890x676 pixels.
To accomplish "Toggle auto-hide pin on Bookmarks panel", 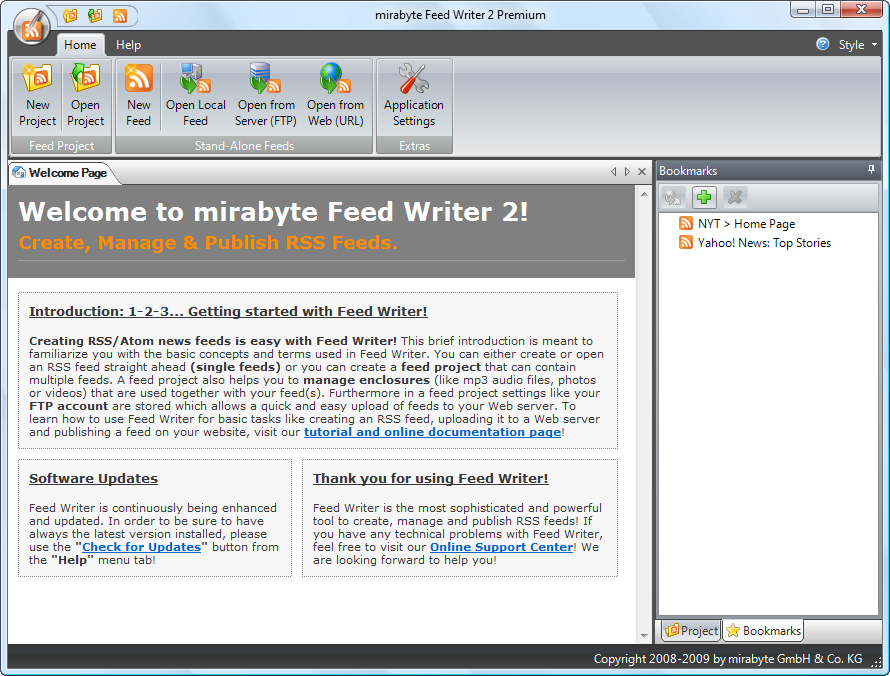I will tap(871, 171).
